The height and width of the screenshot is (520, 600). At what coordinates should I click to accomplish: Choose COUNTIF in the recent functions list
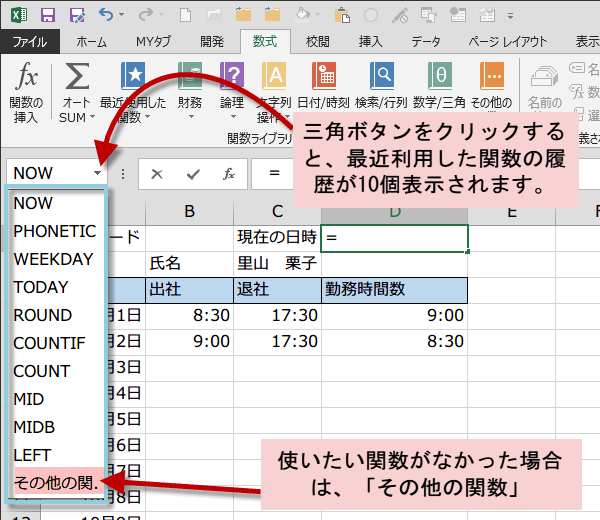coord(49,343)
